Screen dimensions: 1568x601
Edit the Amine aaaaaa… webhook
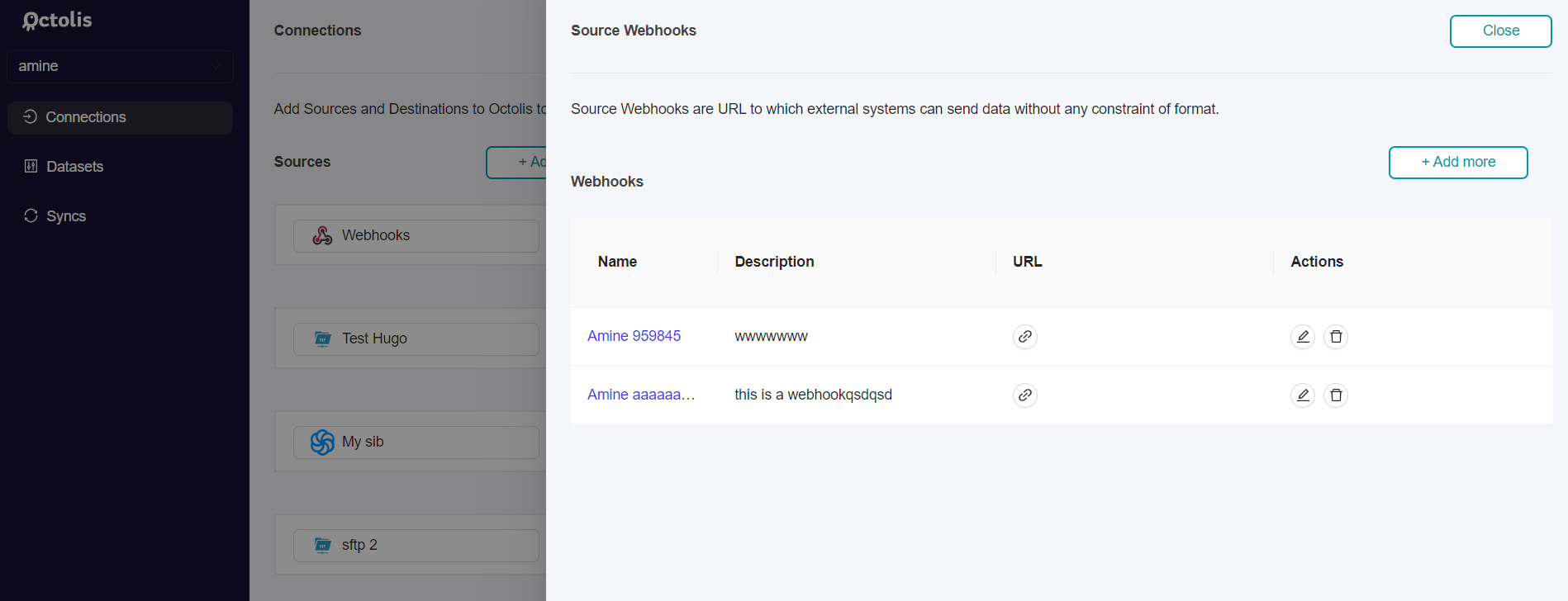tap(1302, 395)
